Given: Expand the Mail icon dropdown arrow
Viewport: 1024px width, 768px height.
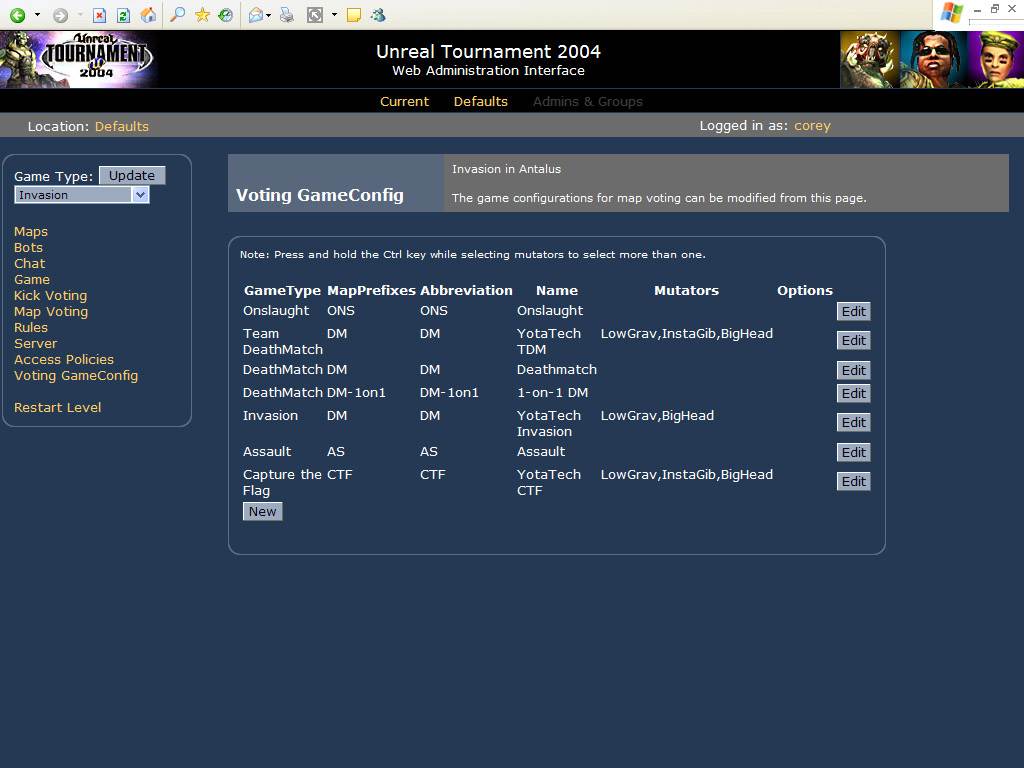Looking at the screenshot, I should [x=268, y=15].
